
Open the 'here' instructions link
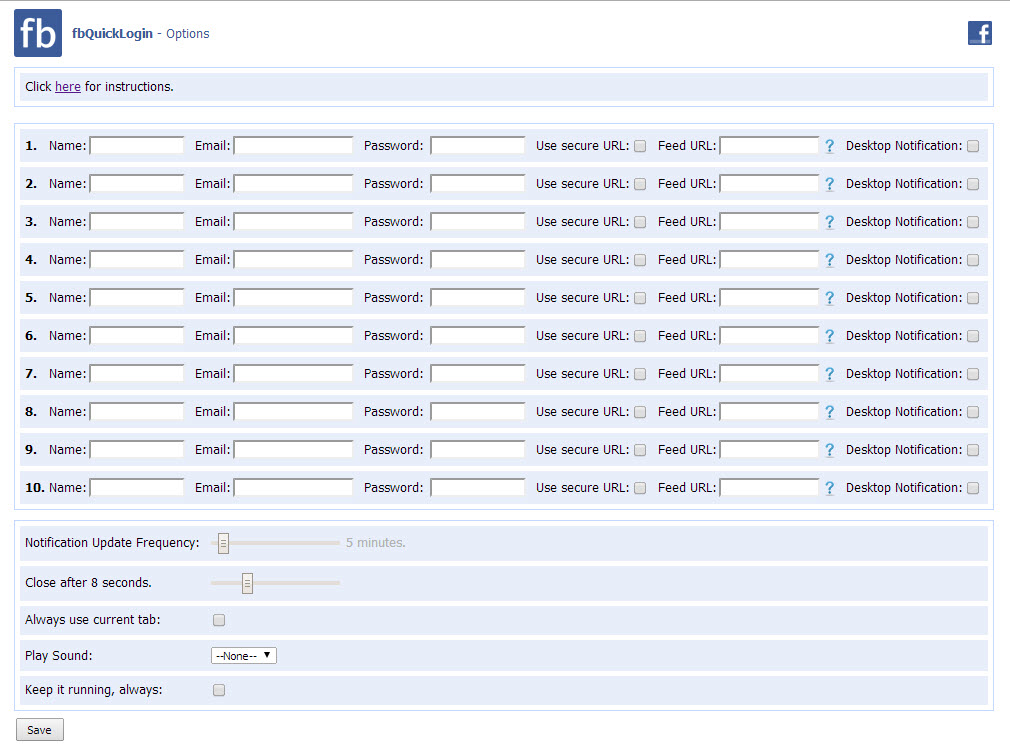(x=67, y=87)
